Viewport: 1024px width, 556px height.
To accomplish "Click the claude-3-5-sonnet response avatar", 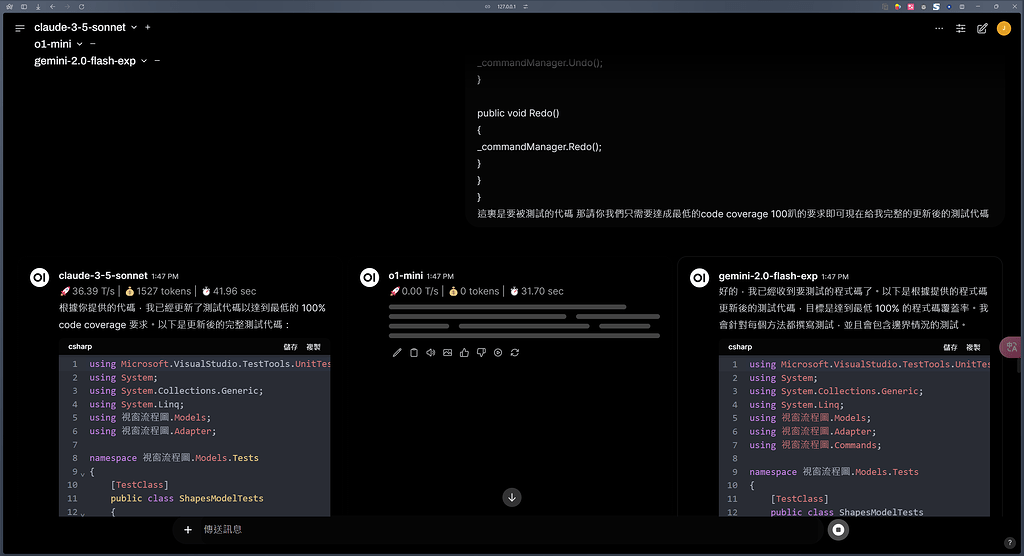I will tap(40, 278).
